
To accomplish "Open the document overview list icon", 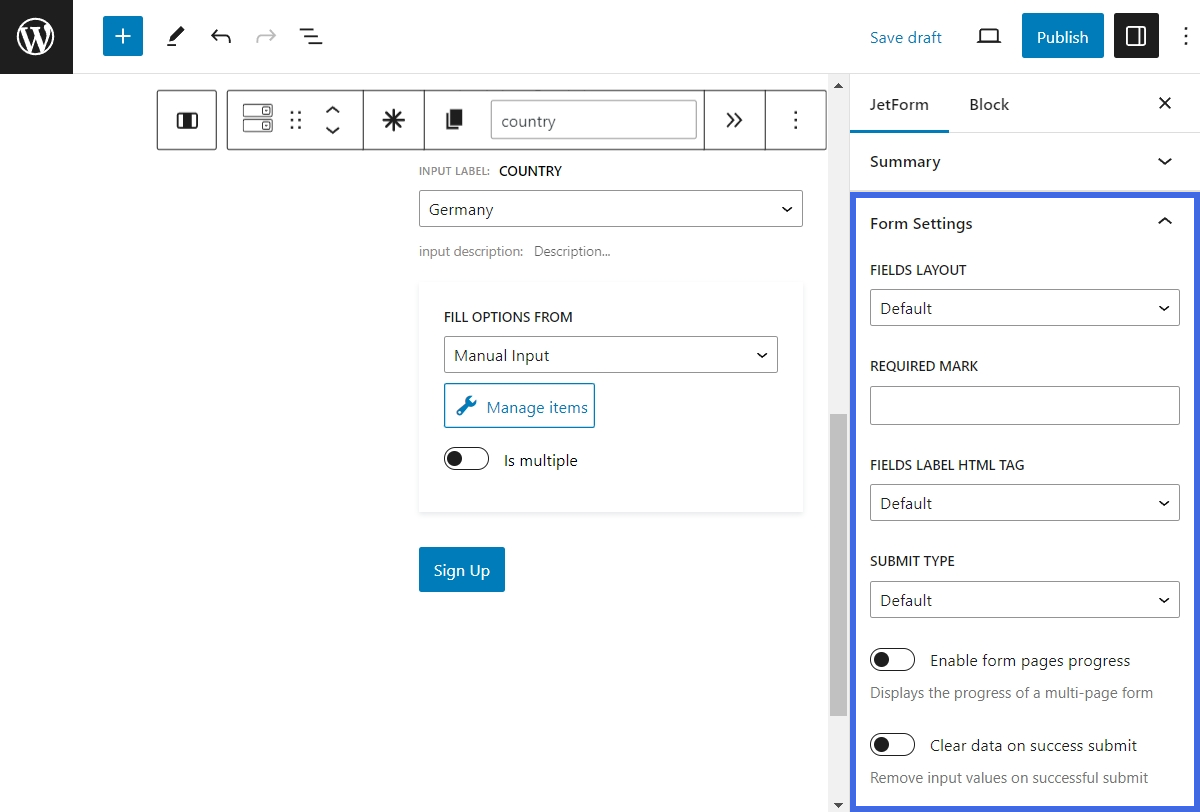I will (310, 37).
